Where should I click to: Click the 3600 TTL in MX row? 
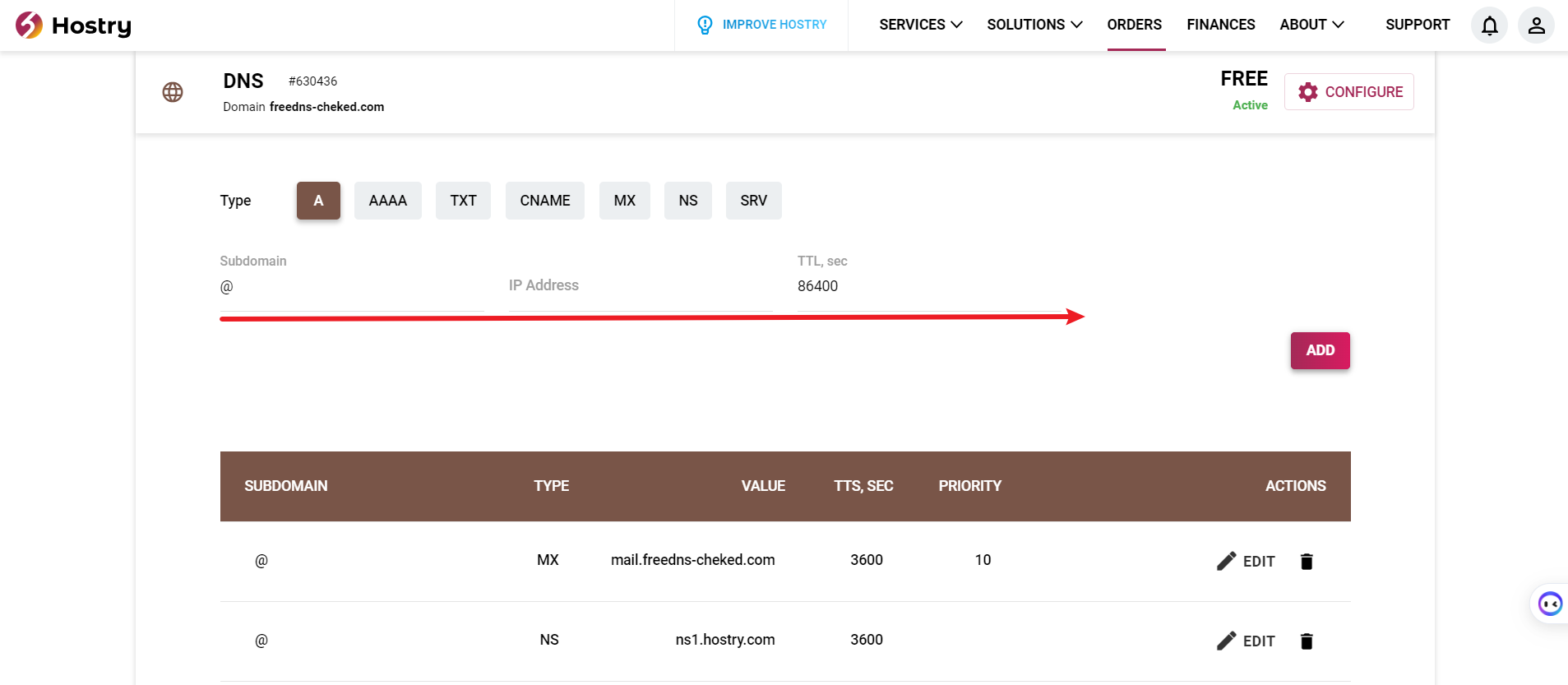867,560
